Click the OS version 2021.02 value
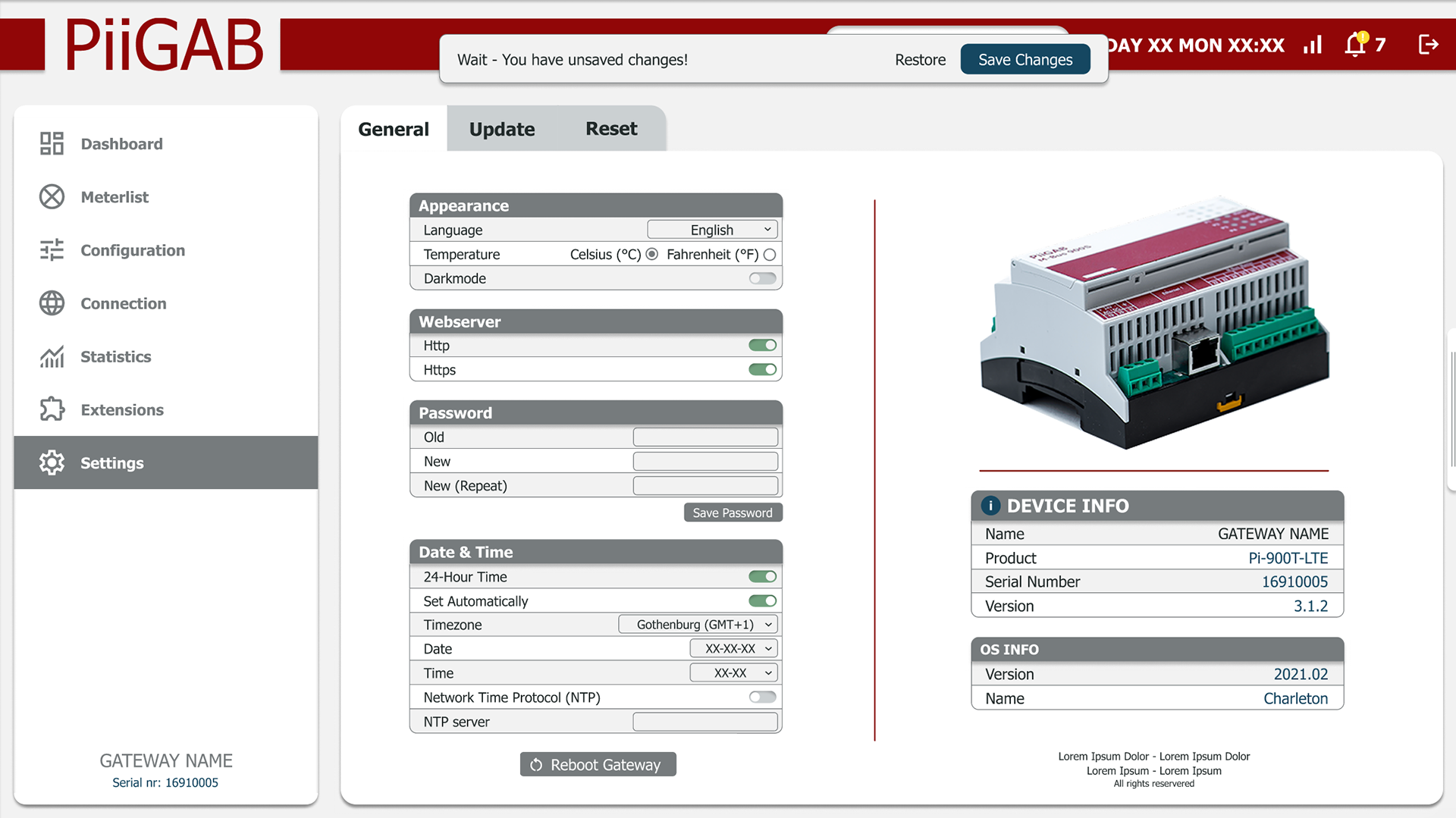The width and height of the screenshot is (1456, 818). click(x=1301, y=674)
